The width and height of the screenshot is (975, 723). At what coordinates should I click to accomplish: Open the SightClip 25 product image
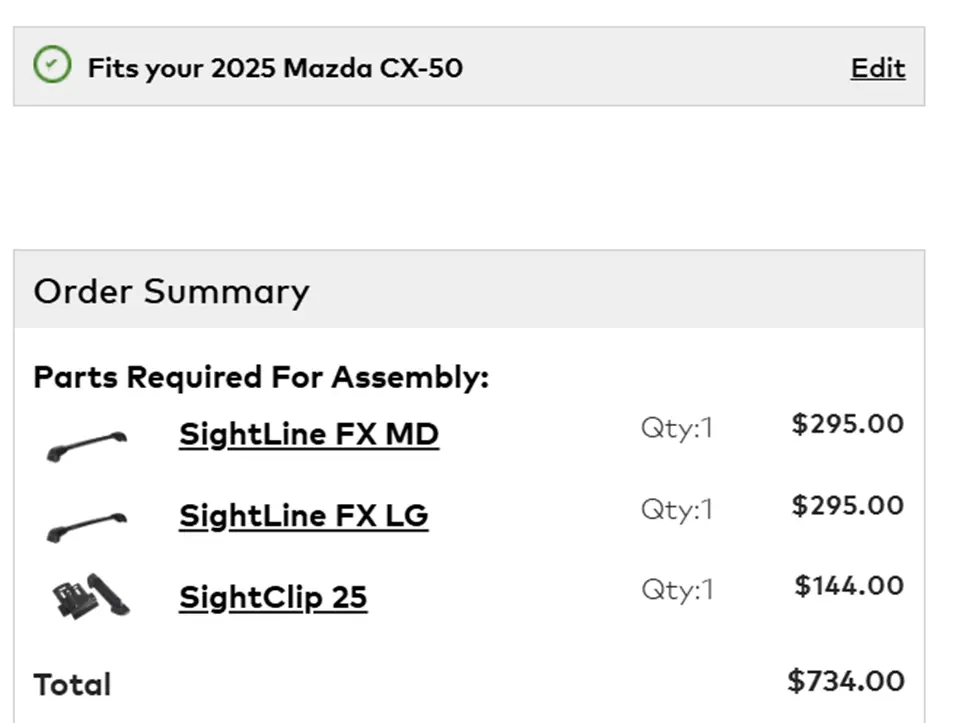click(90, 597)
